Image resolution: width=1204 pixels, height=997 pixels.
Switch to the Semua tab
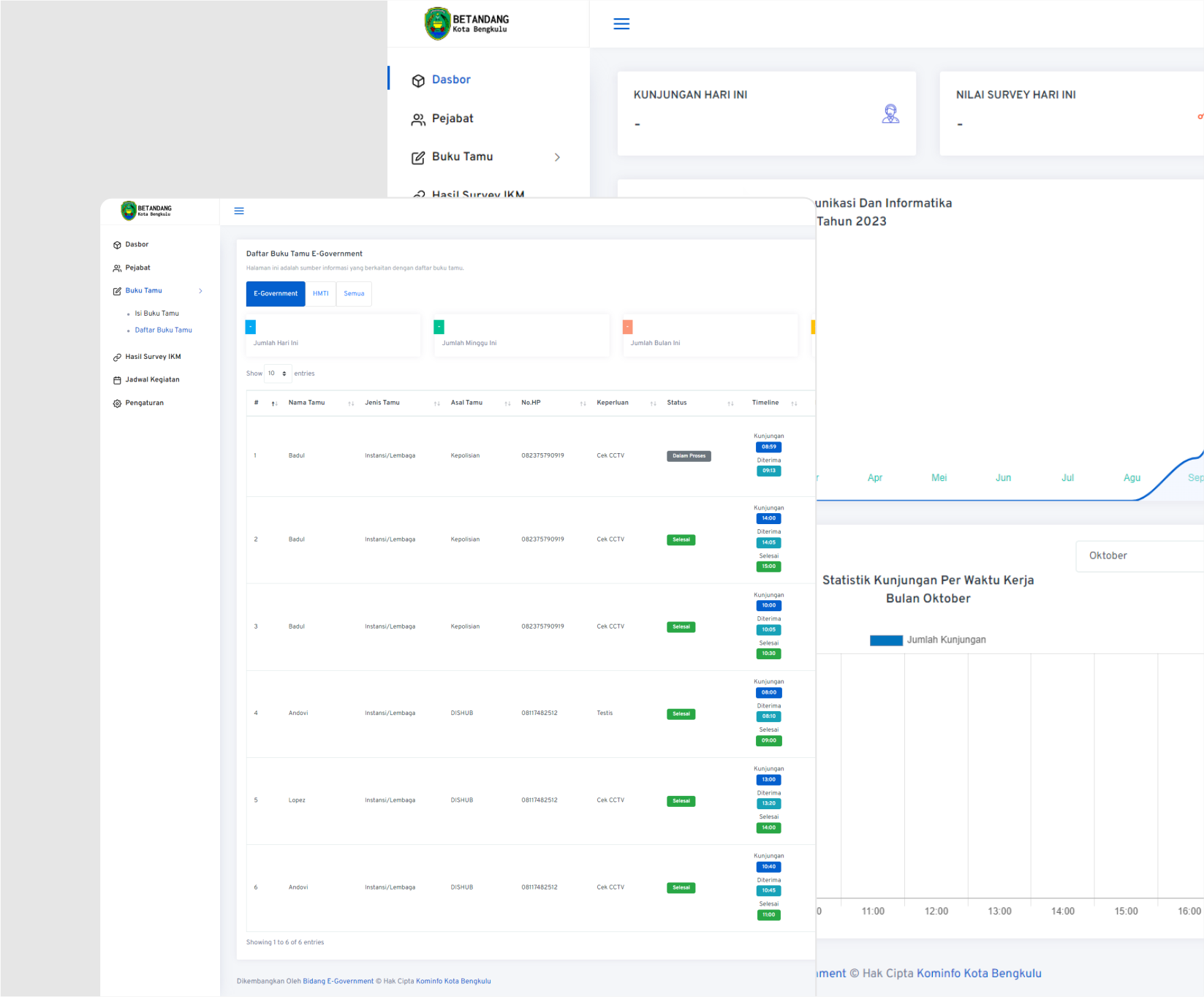point(354,294)
